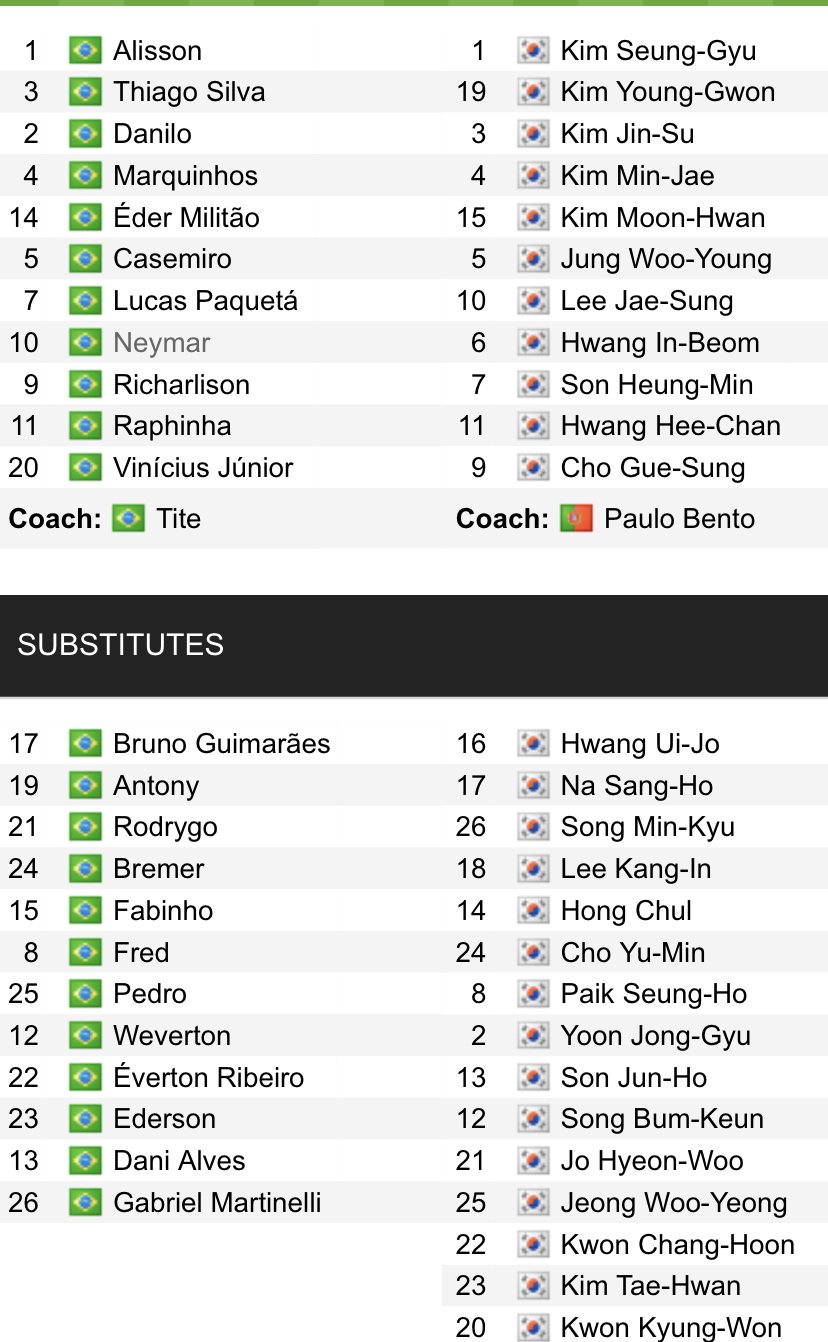828x1342 pixels.
Task: Click the Korea flag beside Kim Seung-Gyu
Action: click(x=533, y=51)
